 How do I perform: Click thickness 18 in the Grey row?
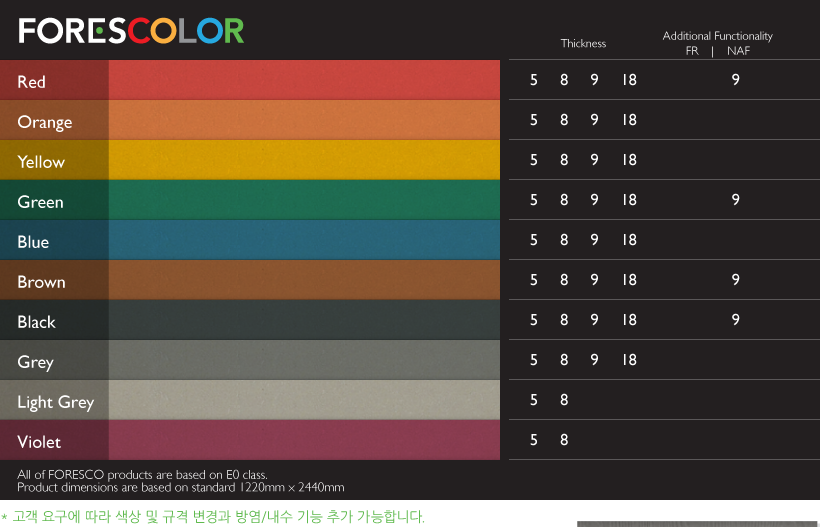coord(629,360)
